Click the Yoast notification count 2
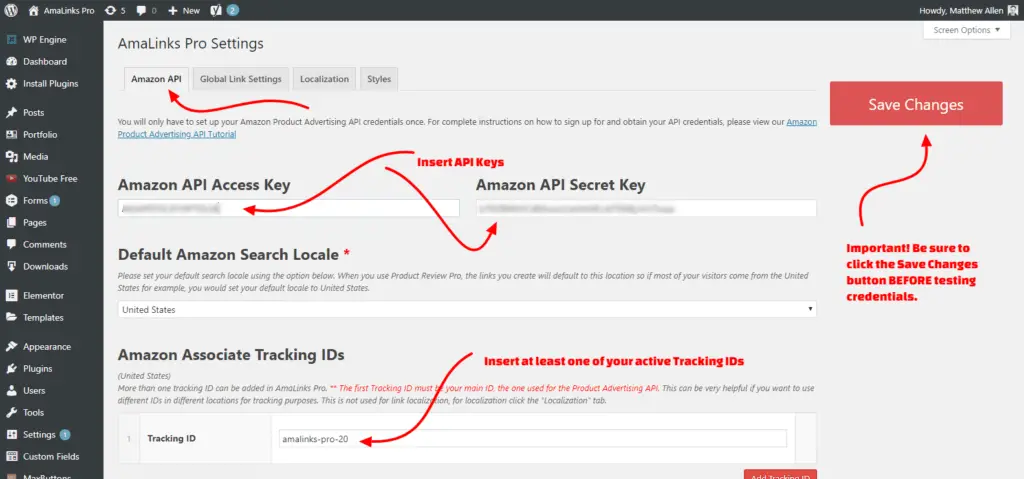This screenshot has height=479, width=1024. tap(233, 10)
